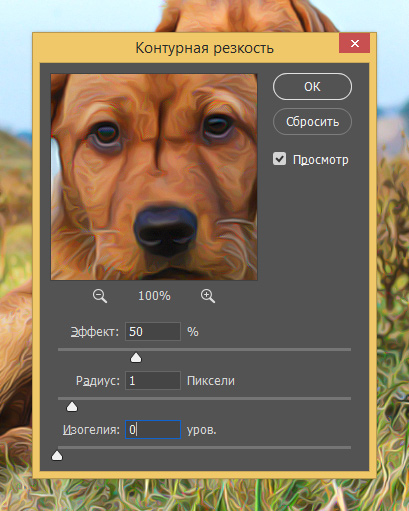409x511 pixels.
Task: Click the Радиус label text
Action: coord(98,381)
